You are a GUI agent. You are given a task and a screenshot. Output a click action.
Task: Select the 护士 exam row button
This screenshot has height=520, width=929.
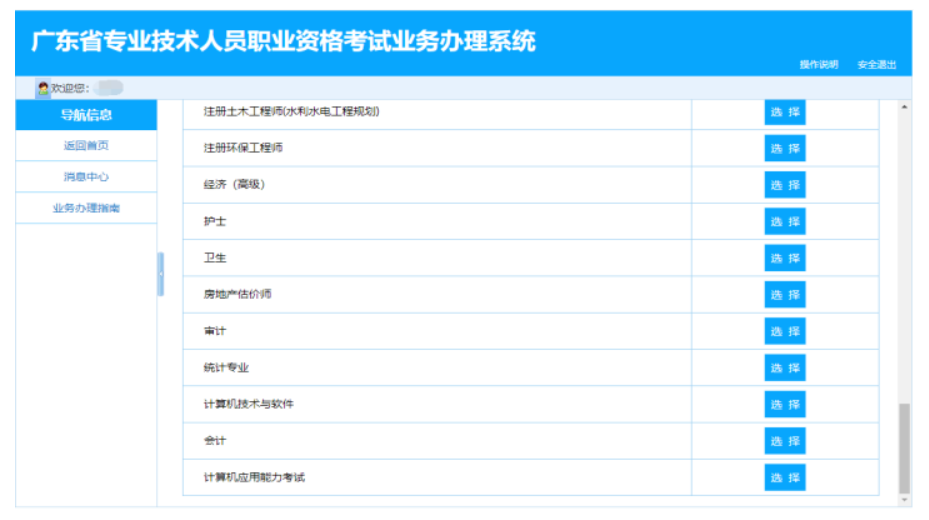coord(785,222)
